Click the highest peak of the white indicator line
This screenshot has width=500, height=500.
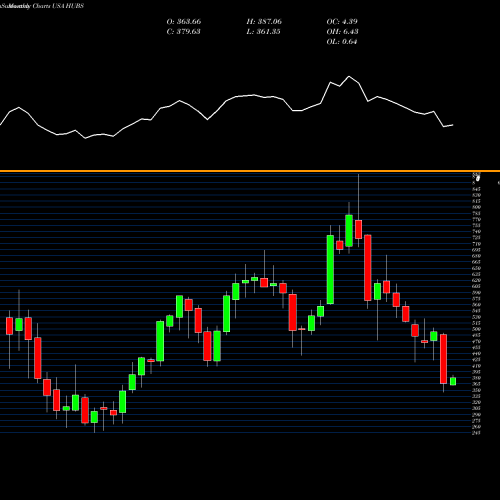click(349, 77)
